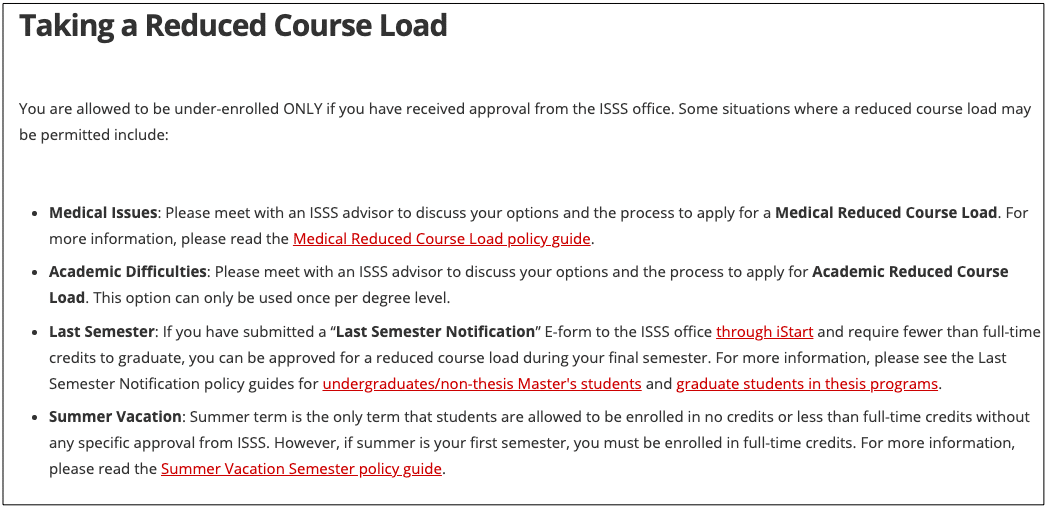The image size is (1046, 508).
Task: Click the bold 'Medical Reduced Course Load' phrase
Action: pos(886,213)
